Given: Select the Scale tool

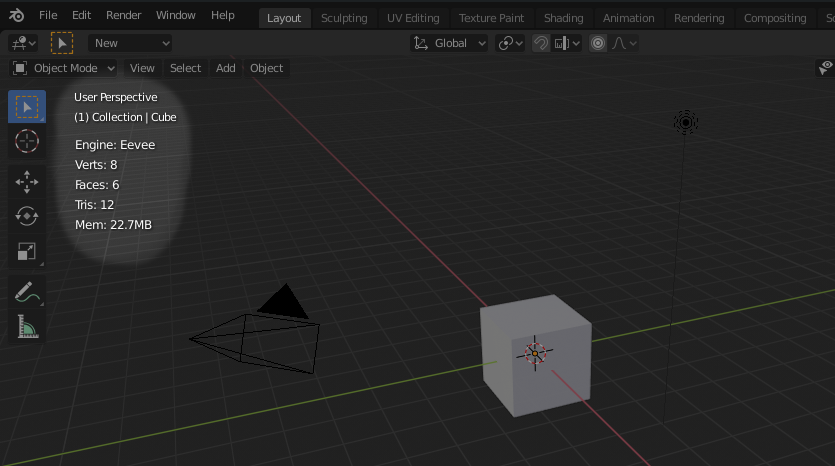Looking at the screenshot, I should 27,251.
